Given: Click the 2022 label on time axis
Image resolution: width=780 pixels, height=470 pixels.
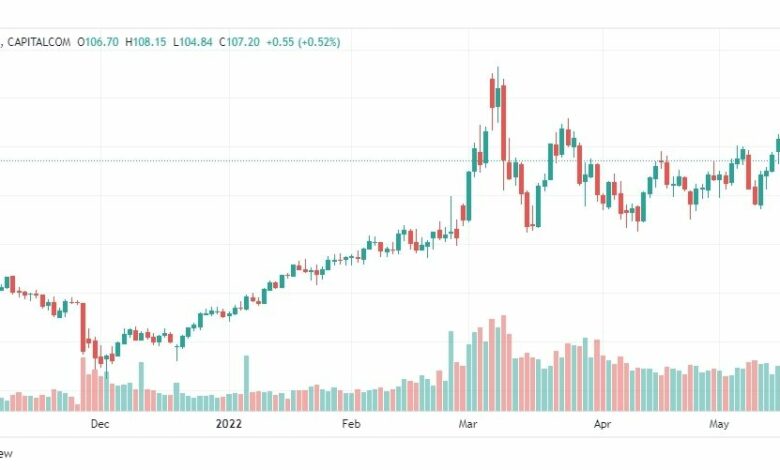Looking at the screenshot, I should (229, 424).
